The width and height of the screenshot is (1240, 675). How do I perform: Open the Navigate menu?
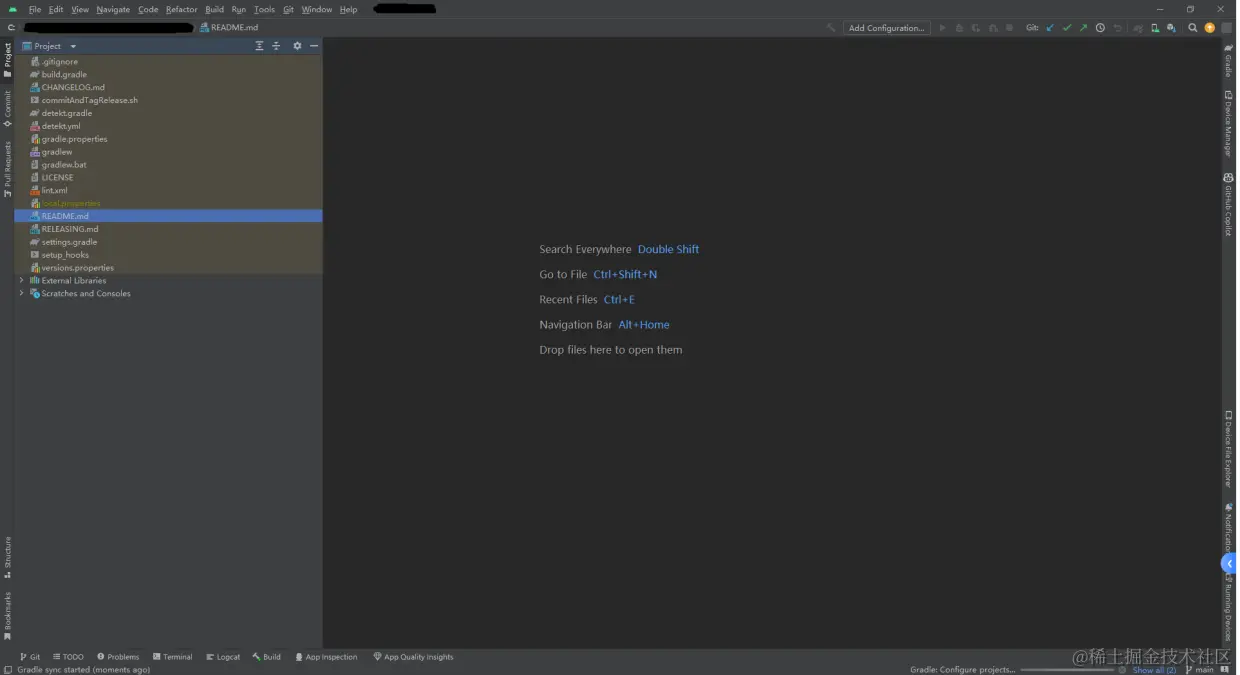[113, 9]
